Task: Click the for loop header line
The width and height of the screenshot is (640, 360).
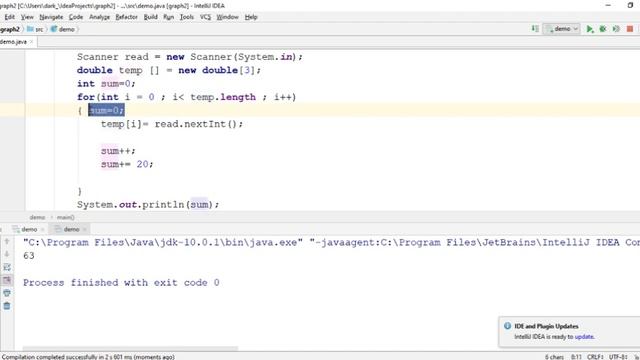Action: click(x=187, y=97)
